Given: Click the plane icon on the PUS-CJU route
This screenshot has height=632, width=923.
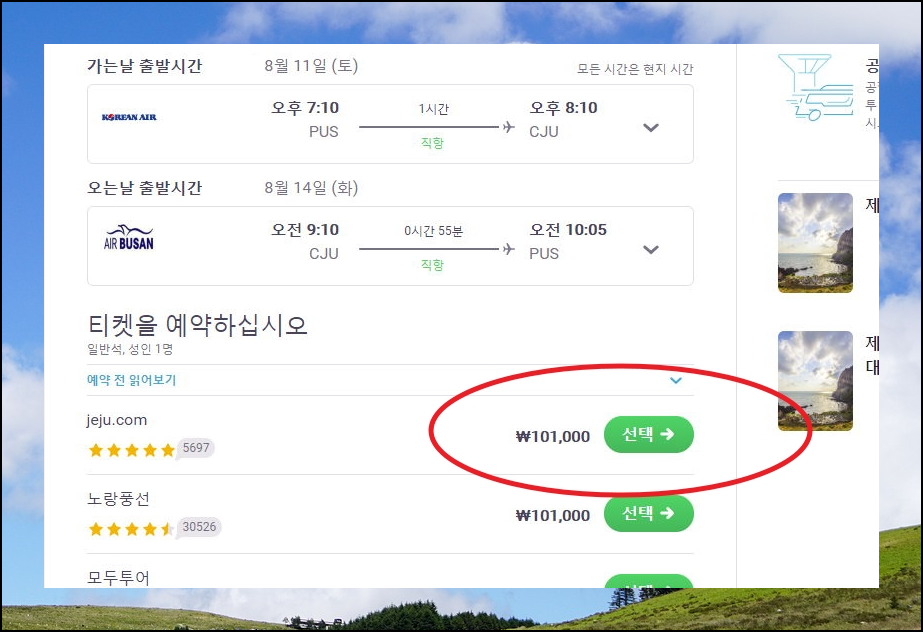Looking at the screenshot, I should point(509,127).
